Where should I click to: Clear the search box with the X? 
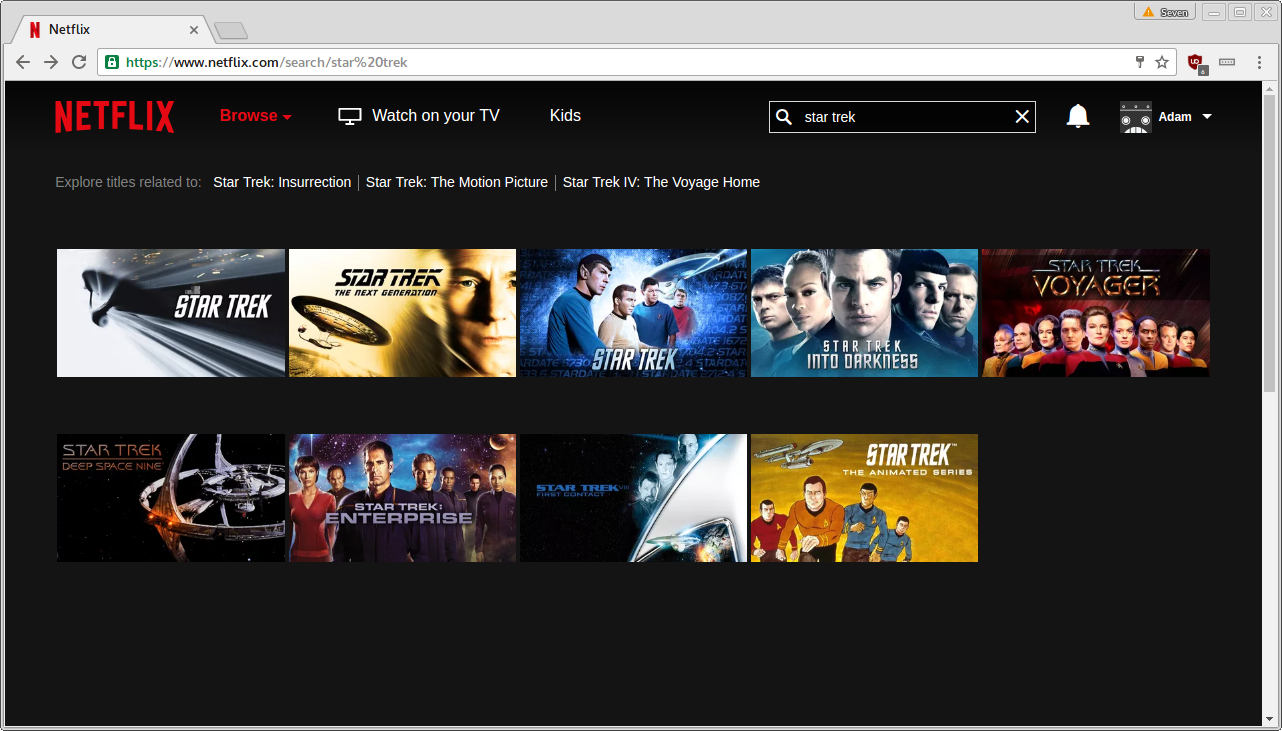(x=1022, y=117)
